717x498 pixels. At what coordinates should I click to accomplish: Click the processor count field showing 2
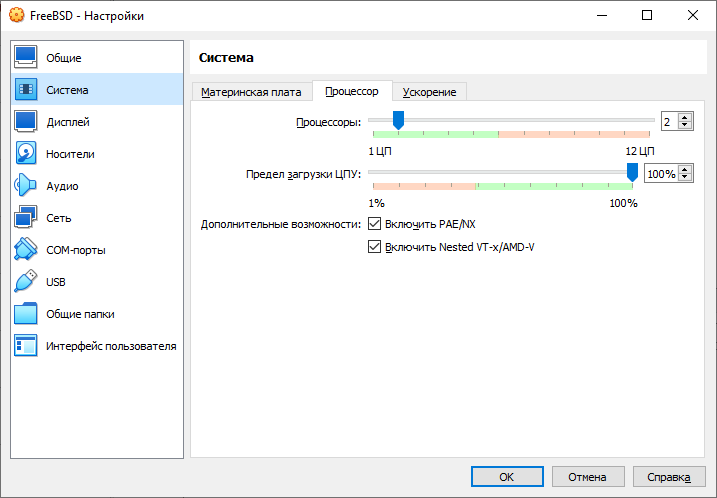(670, 121)
